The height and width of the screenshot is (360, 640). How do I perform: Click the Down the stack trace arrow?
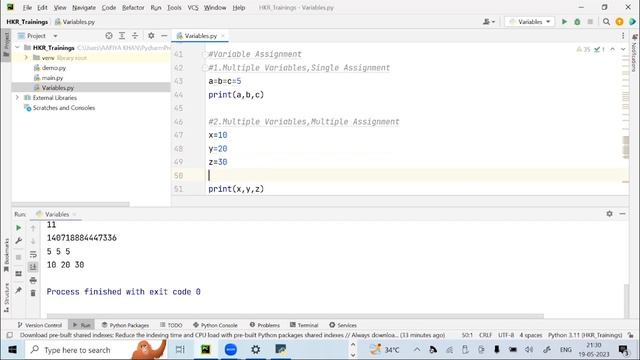tap(33, 241)
